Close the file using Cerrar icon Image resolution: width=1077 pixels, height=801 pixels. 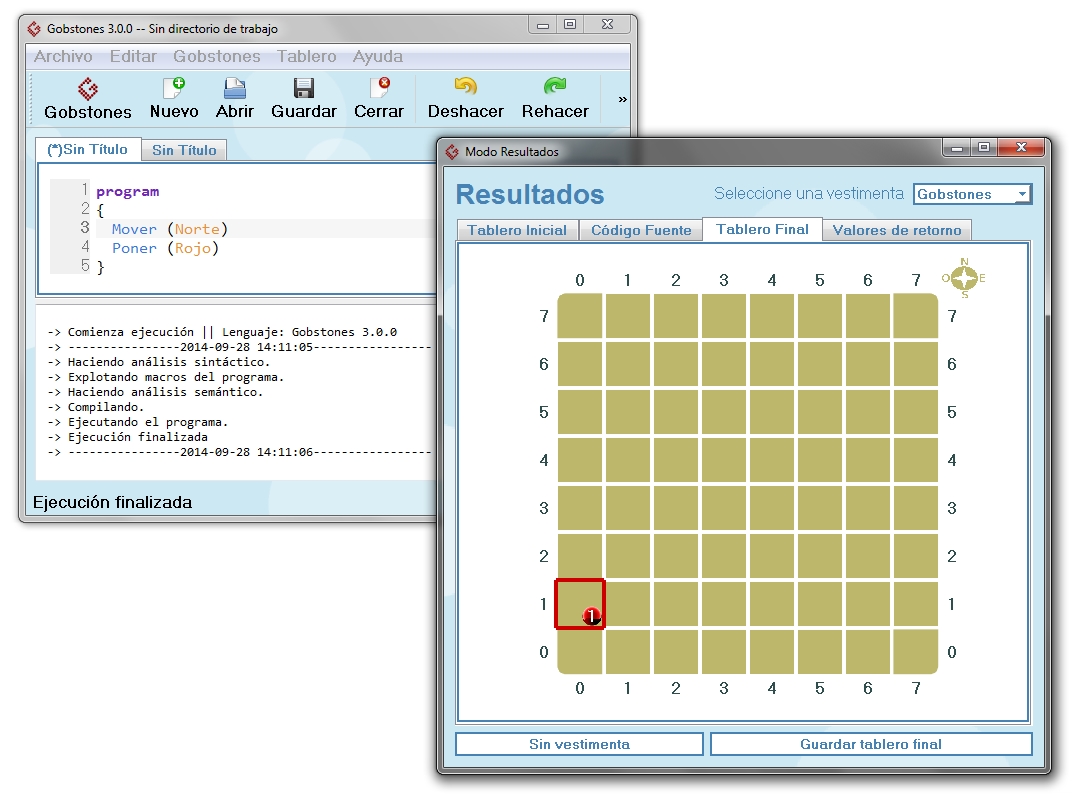pyautogui.click(x=379, y=98)
